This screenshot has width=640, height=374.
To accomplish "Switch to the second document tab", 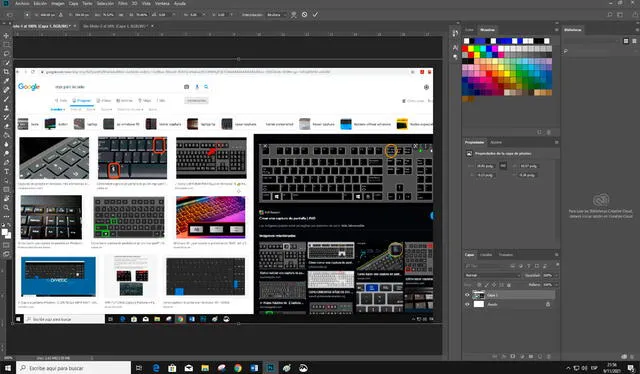I will 116,26.
